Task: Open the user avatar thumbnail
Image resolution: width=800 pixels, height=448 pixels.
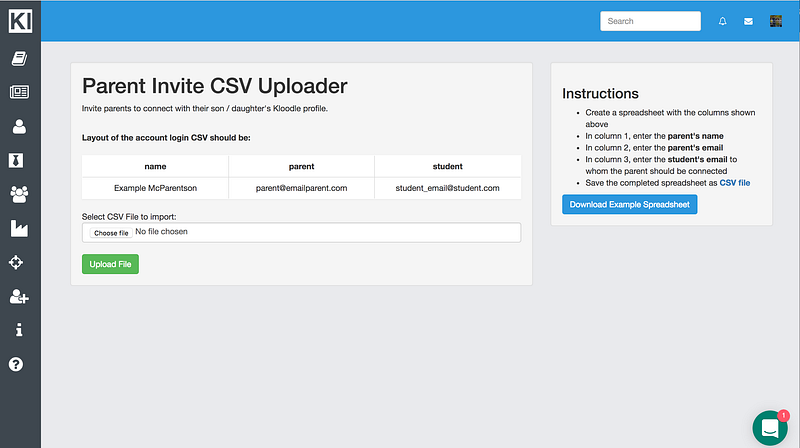Action: pyautogui.click(x=776, y=21)
